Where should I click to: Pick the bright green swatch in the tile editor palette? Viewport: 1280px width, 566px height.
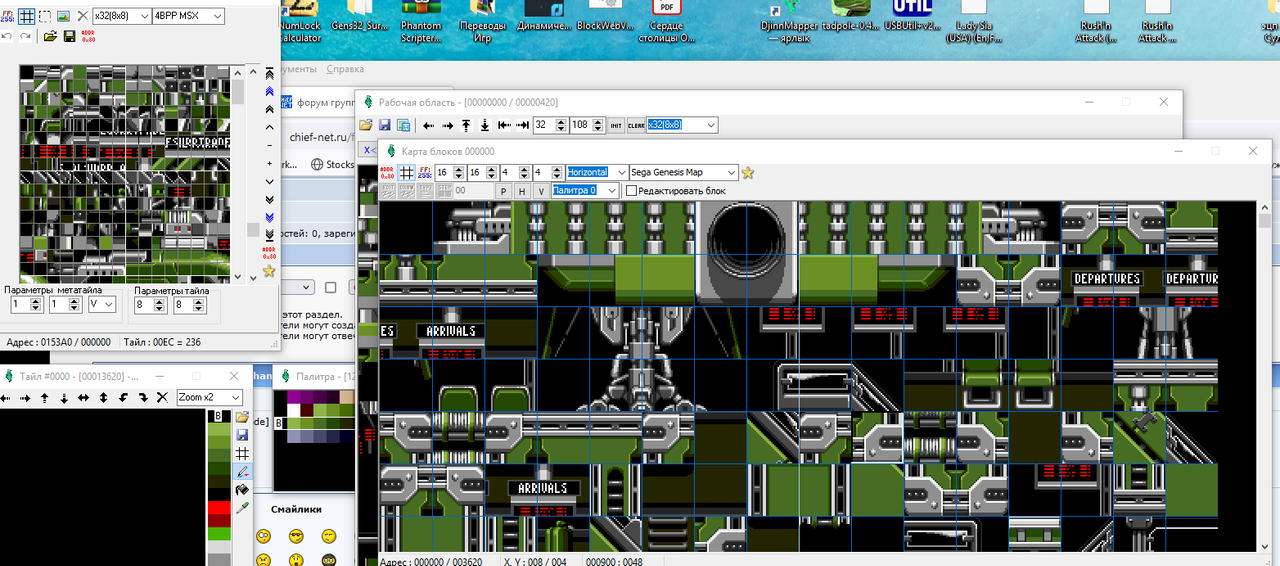point(219,534)
